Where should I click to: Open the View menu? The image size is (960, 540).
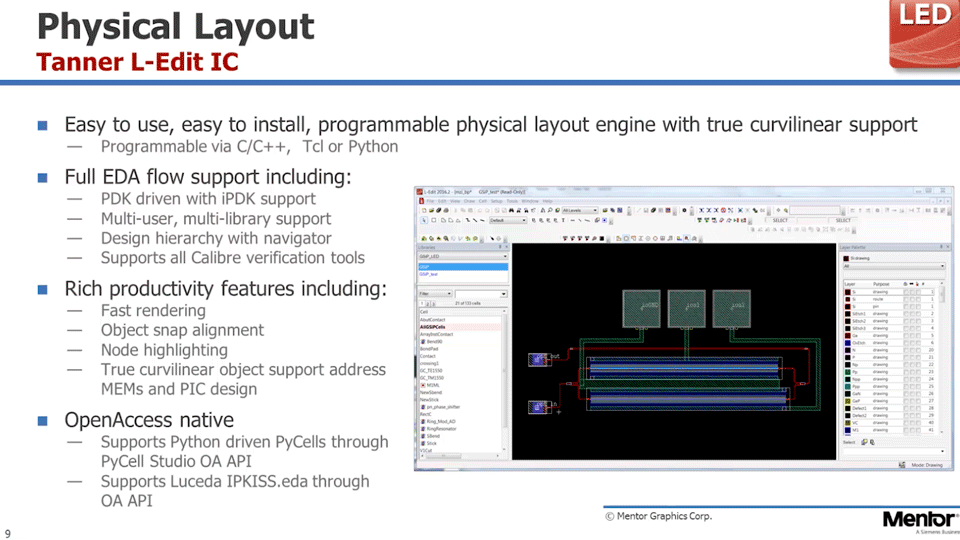455,201
